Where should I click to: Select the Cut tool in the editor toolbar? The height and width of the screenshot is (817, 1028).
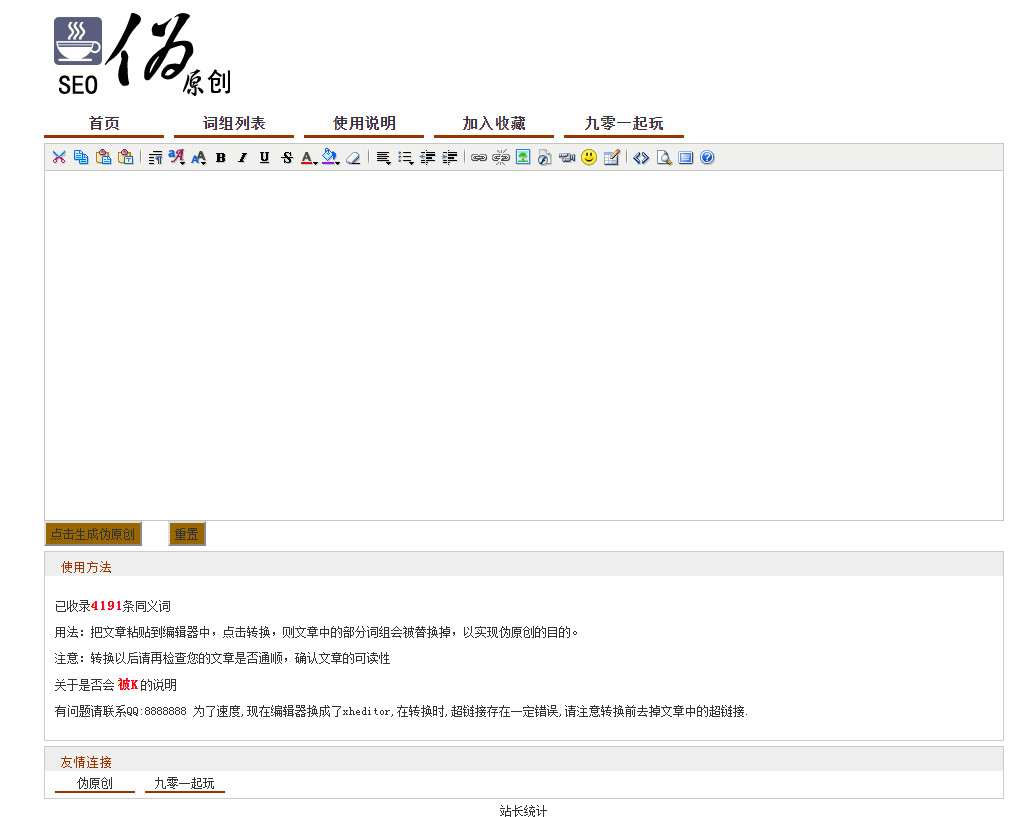59,157
